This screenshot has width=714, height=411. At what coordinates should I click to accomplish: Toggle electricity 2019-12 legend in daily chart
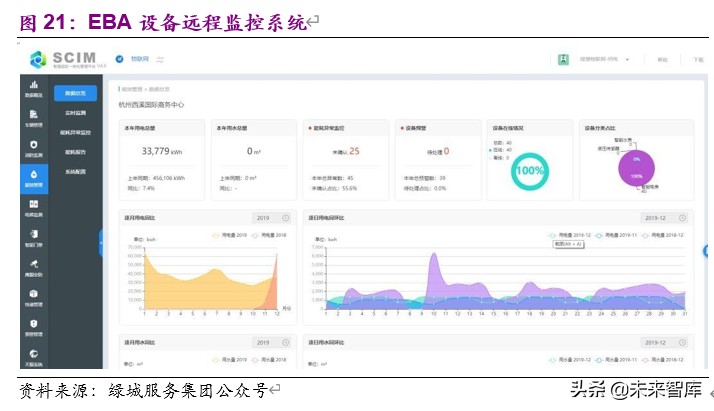570,235
